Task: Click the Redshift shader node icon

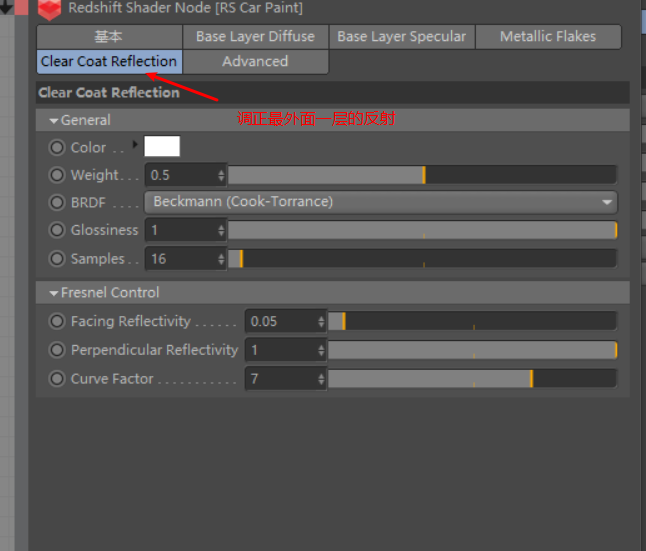Action: [49, 9]
